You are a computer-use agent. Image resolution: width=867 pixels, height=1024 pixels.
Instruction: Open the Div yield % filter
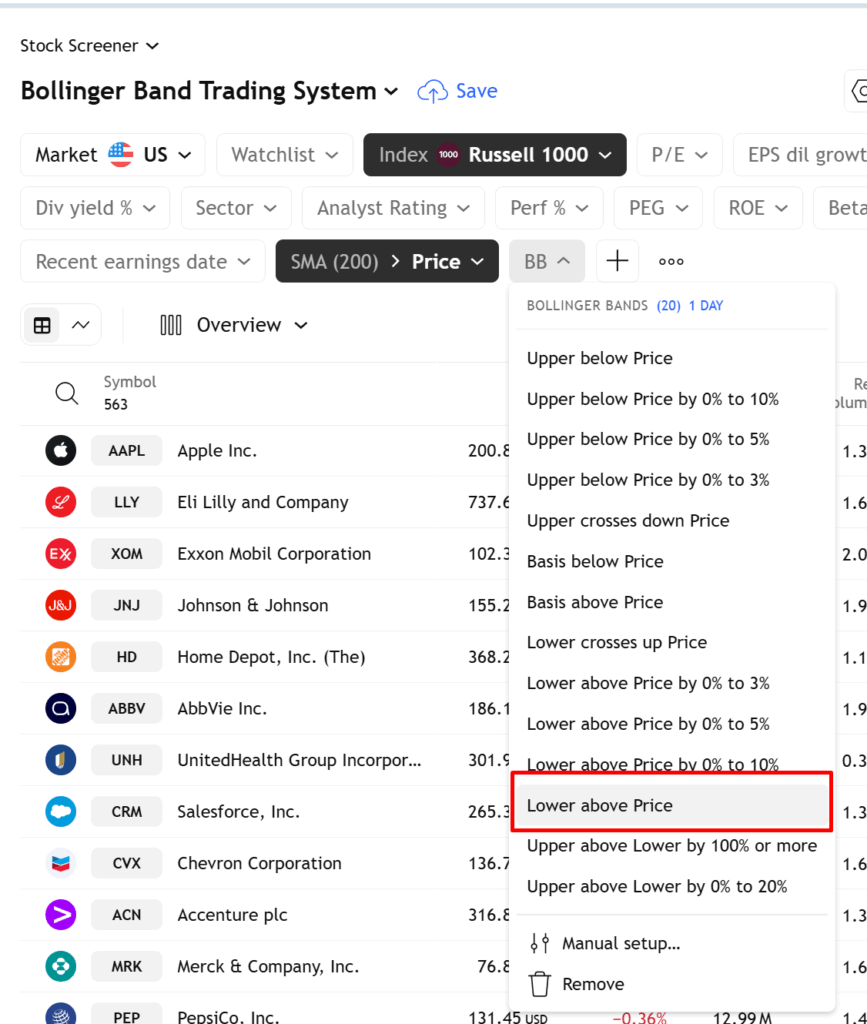pos(95,208)
